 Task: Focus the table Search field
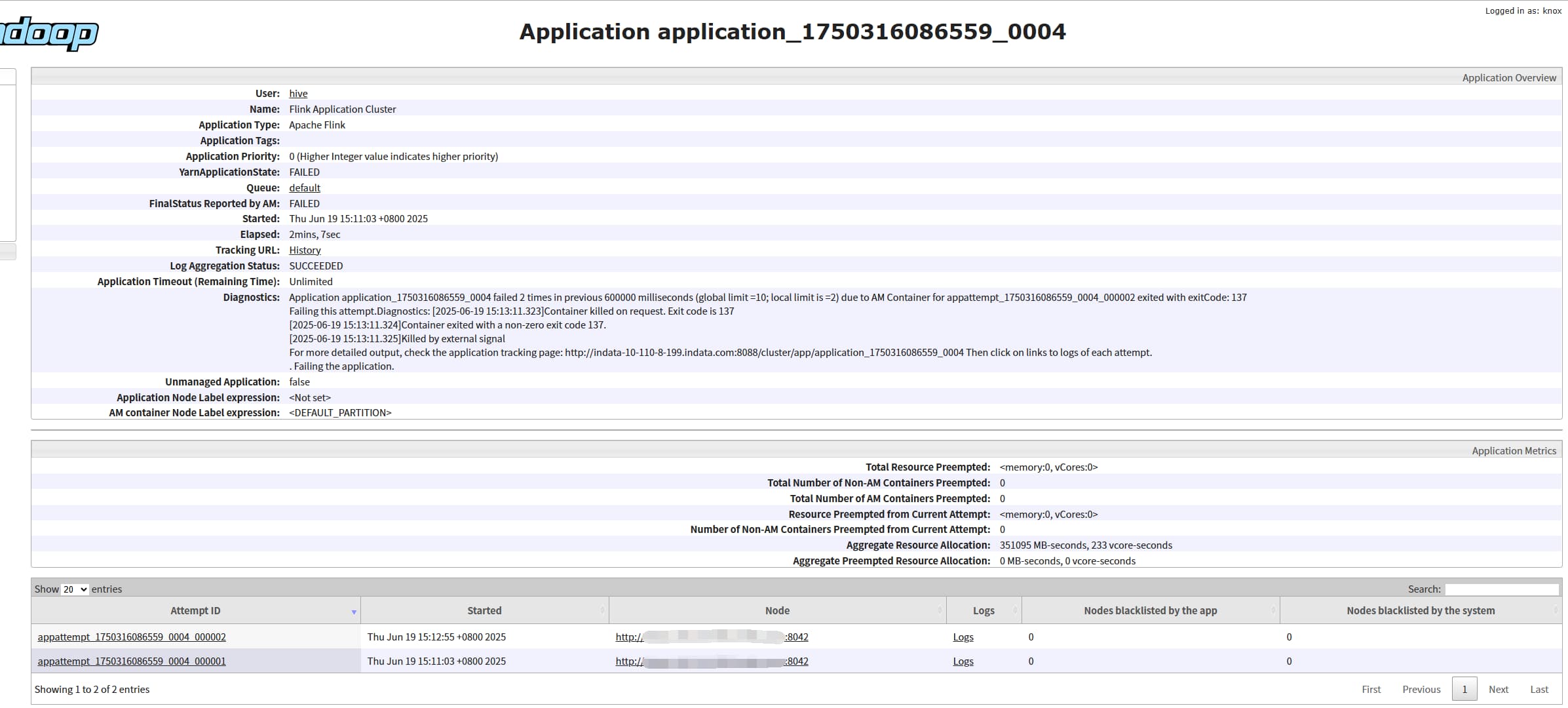pos(1502,589)
